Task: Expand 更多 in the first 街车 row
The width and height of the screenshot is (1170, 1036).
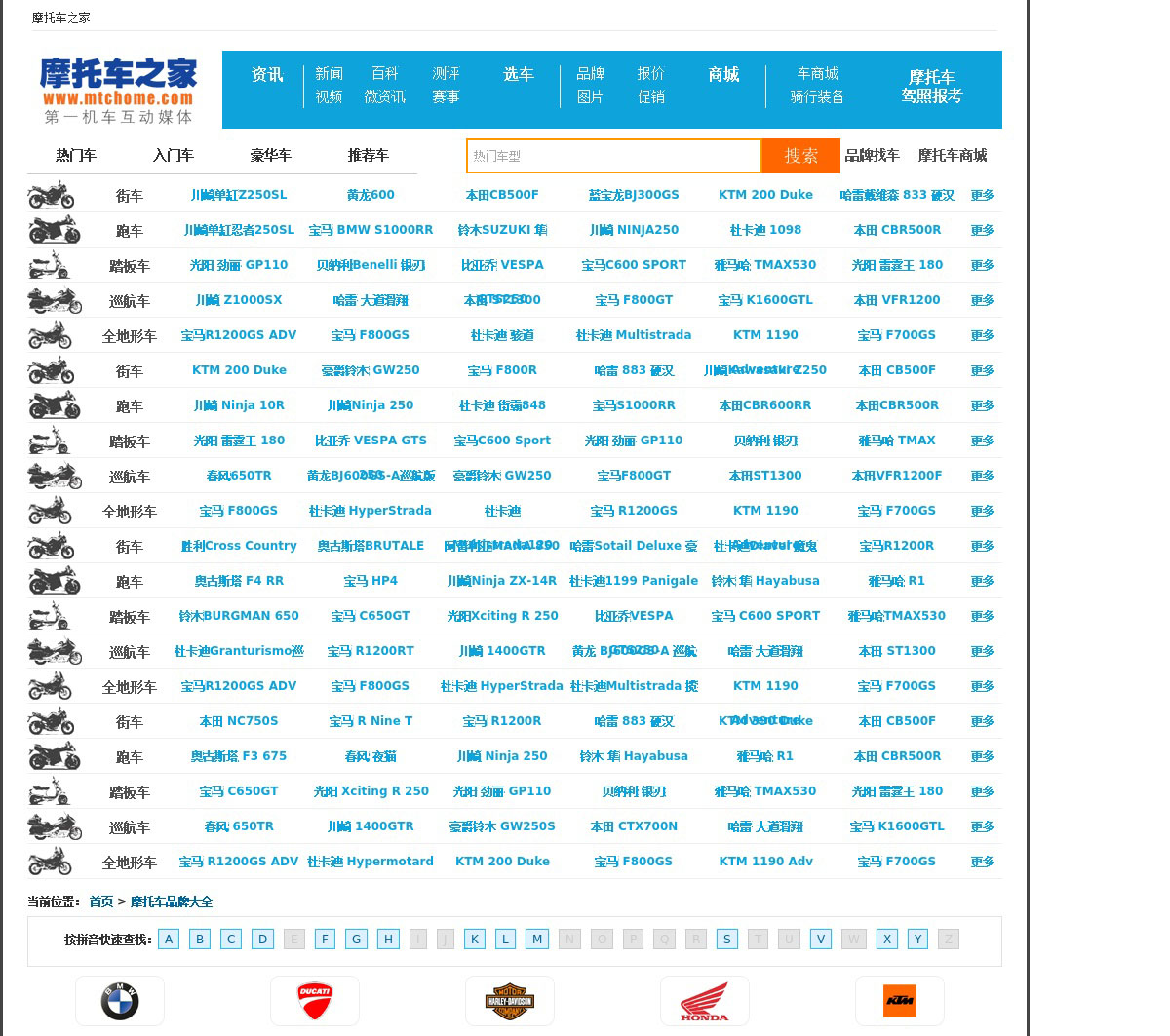Action: [982, 195]
